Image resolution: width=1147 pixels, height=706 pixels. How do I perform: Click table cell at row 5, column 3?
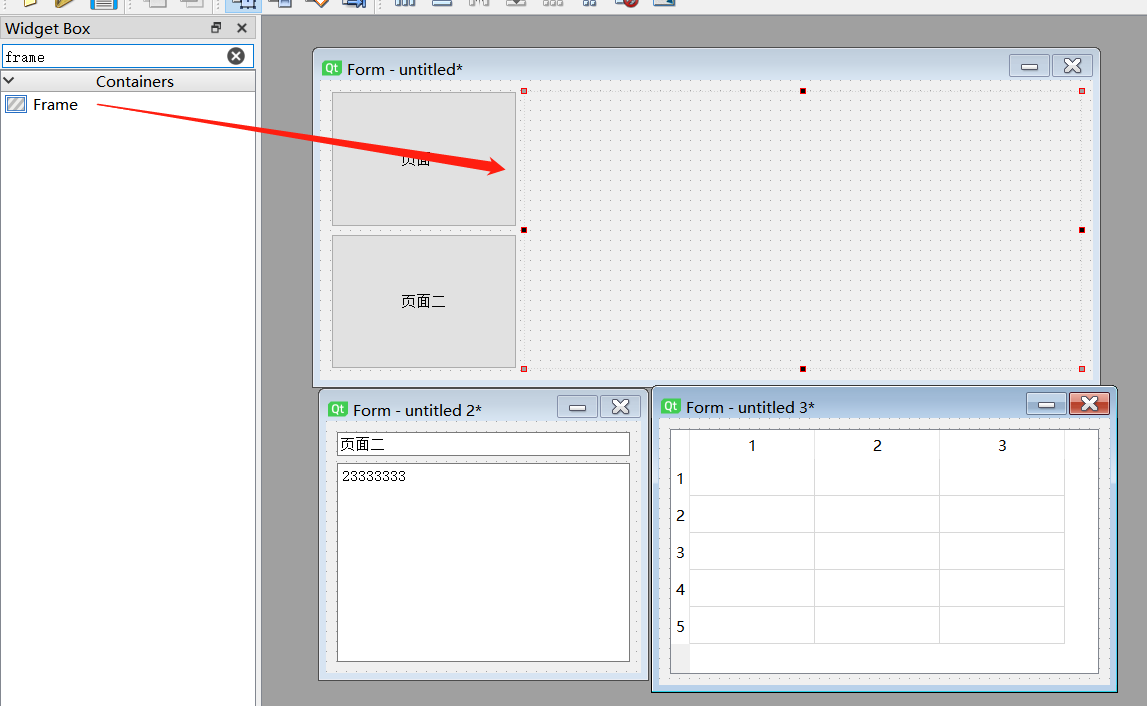(1002, 626)
